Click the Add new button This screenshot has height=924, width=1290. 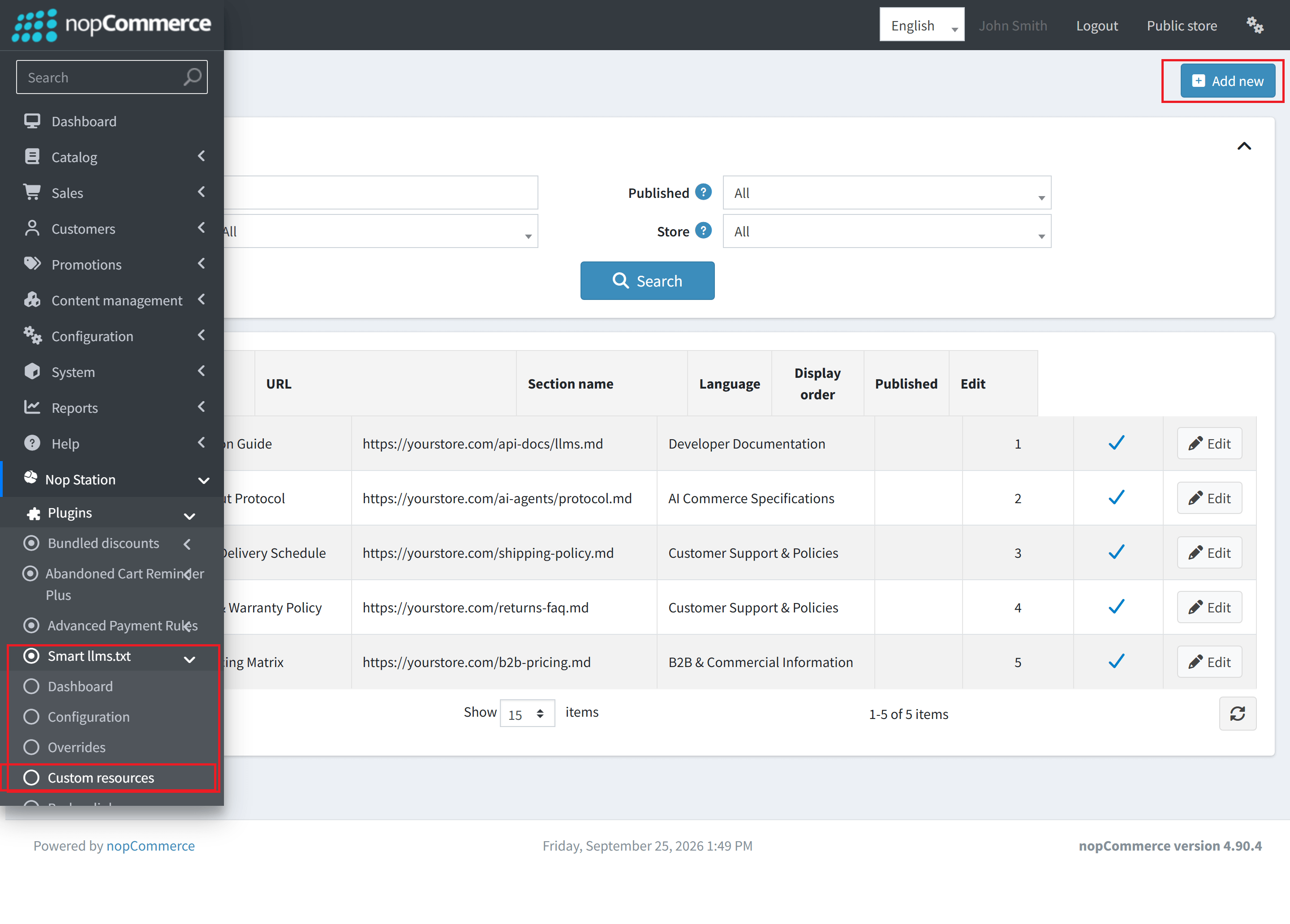pos(1227,81)
